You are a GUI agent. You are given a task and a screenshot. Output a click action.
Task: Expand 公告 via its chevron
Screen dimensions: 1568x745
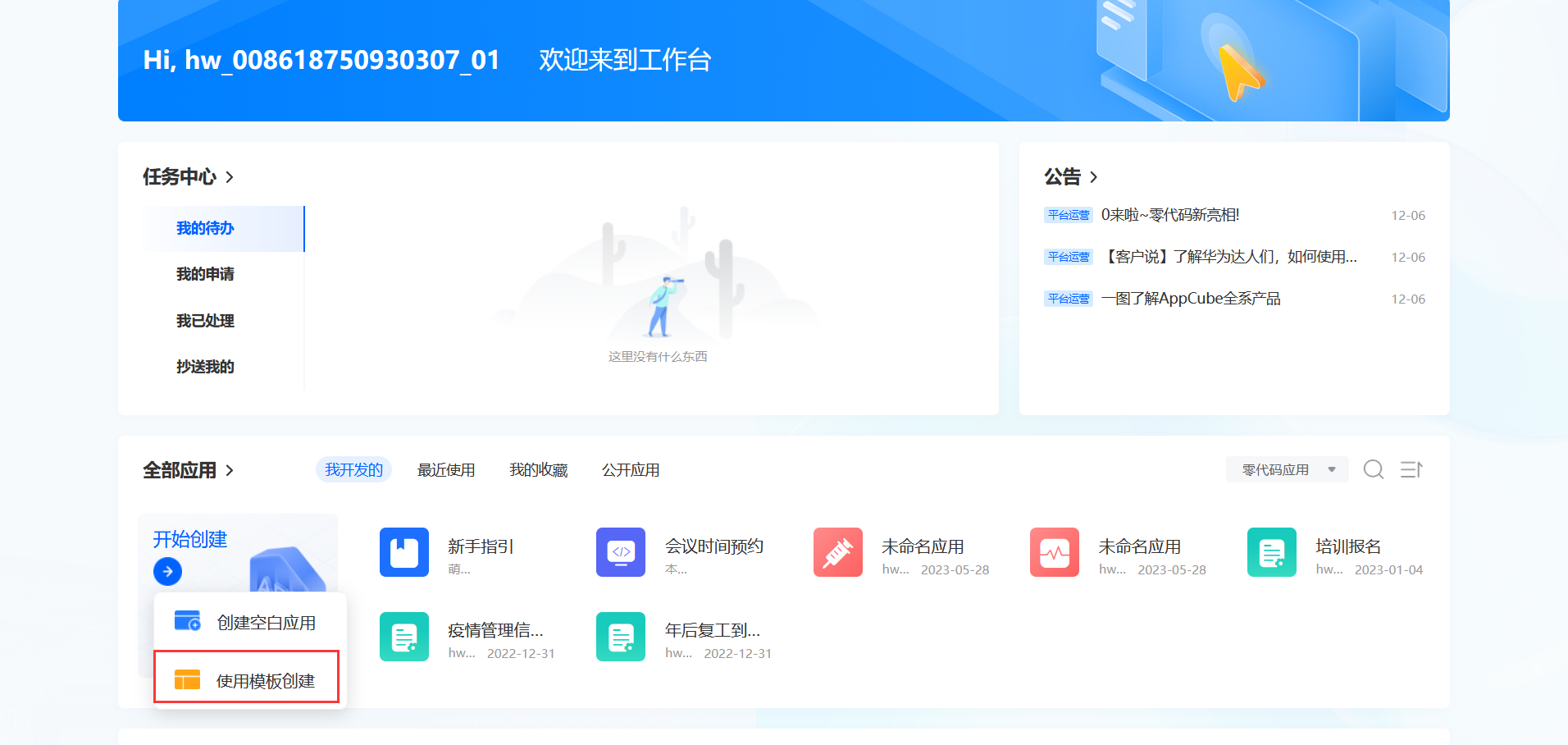click(x=1094, y=176)
